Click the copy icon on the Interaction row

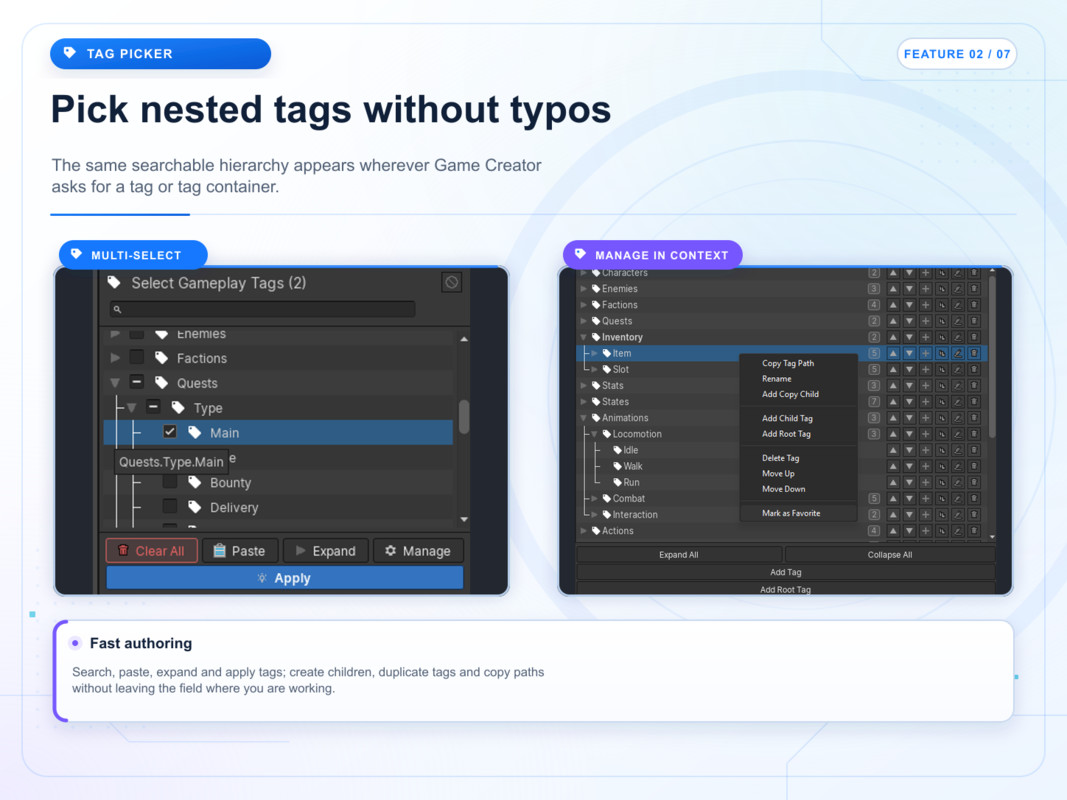[x=942, y=514]
